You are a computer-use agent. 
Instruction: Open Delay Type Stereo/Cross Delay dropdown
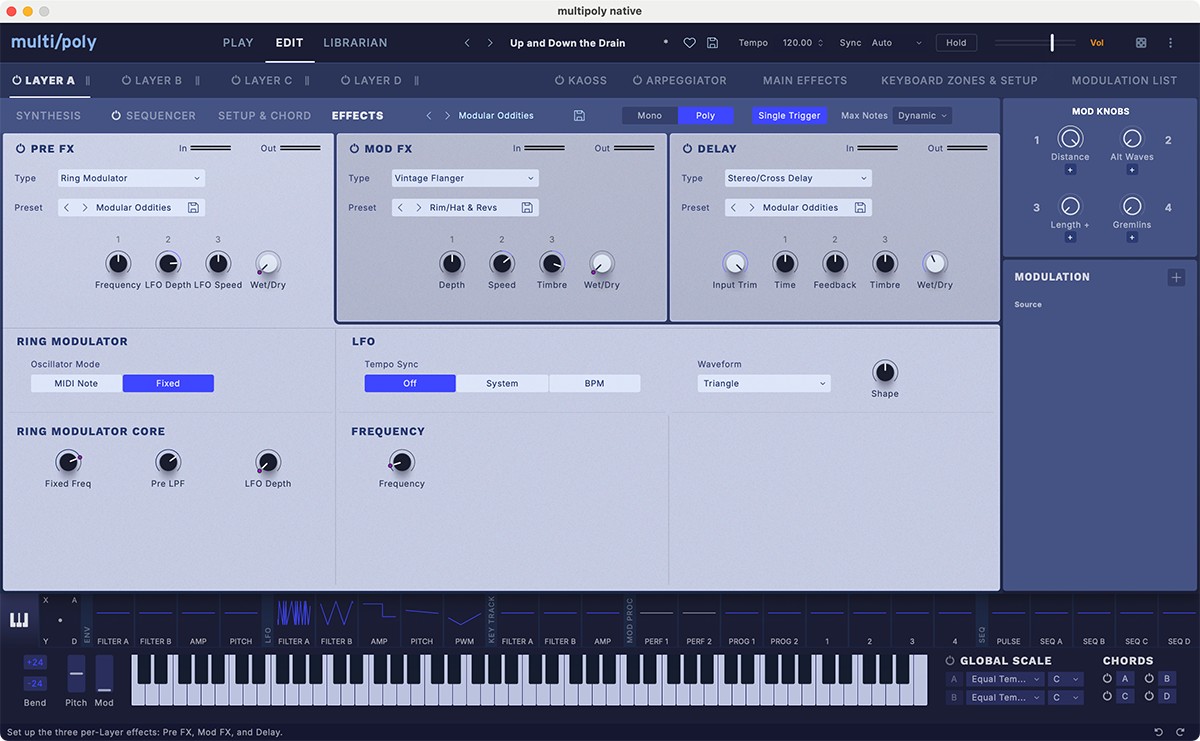(x=798, y=178)
